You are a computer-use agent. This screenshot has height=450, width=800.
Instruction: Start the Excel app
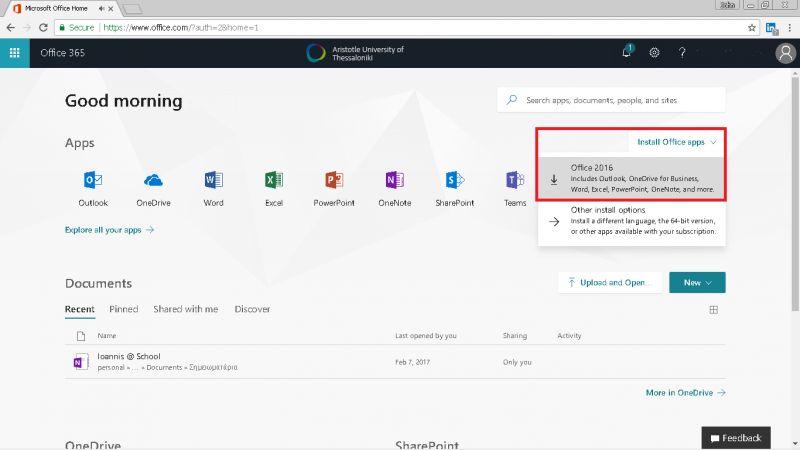coord(274,188)
